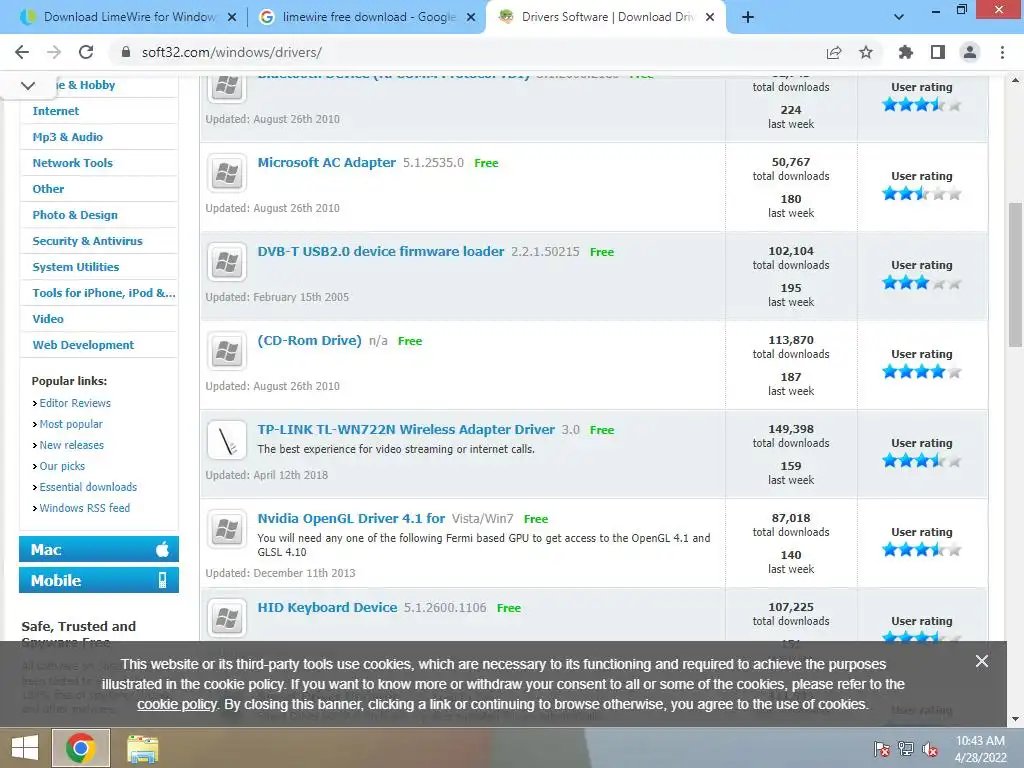Image resolution: width=1024 pixels, height=768 pixels.
Task: Click Microsoft AC Adapter Windows icon
Action: pyautogui.click(x=227, y=174)
